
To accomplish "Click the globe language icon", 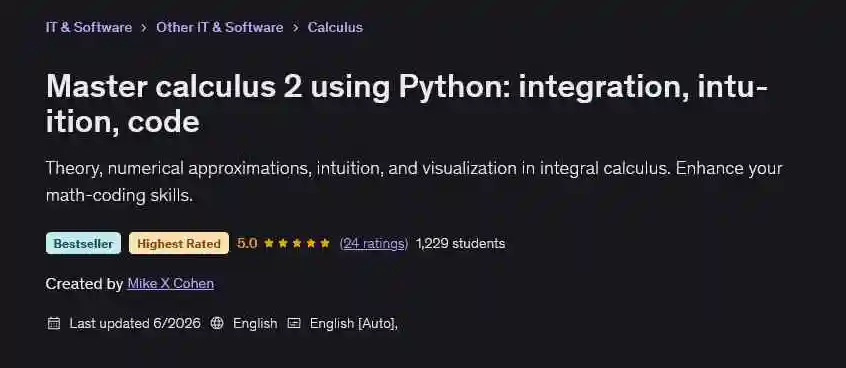I will pos(217,323).
